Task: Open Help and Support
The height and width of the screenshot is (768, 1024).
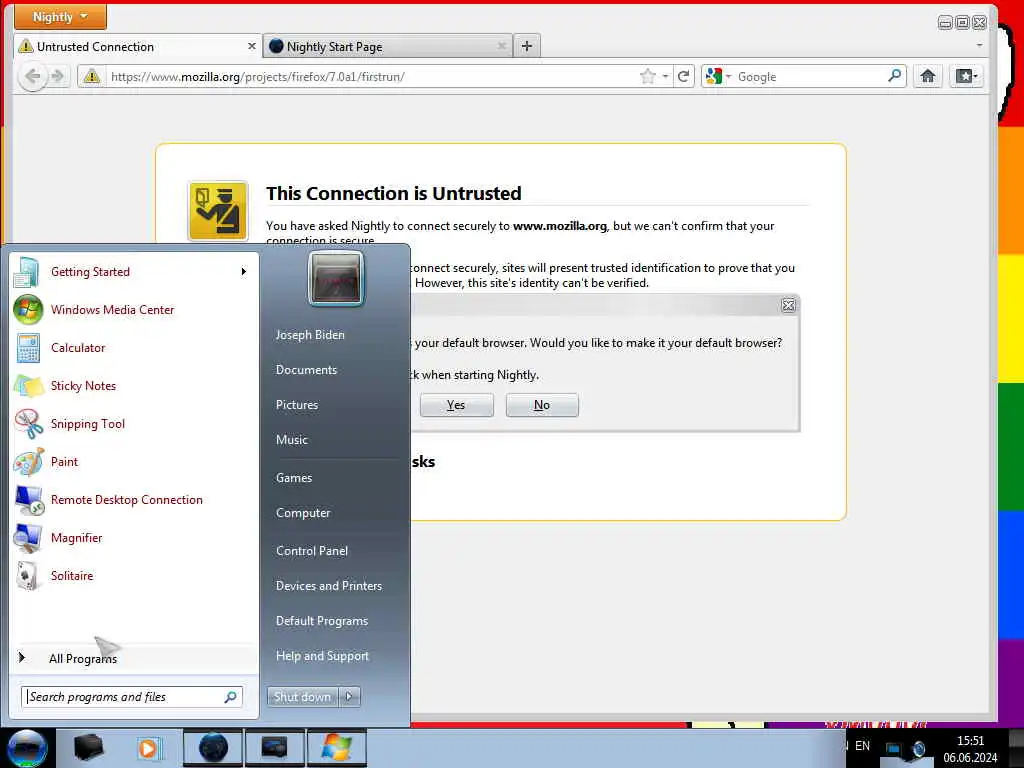Action: (322, 656)
